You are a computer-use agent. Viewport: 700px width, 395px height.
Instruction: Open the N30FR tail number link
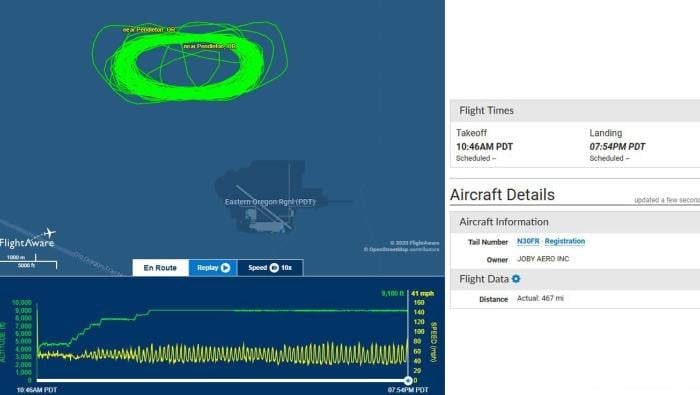[x=528, y=241]
